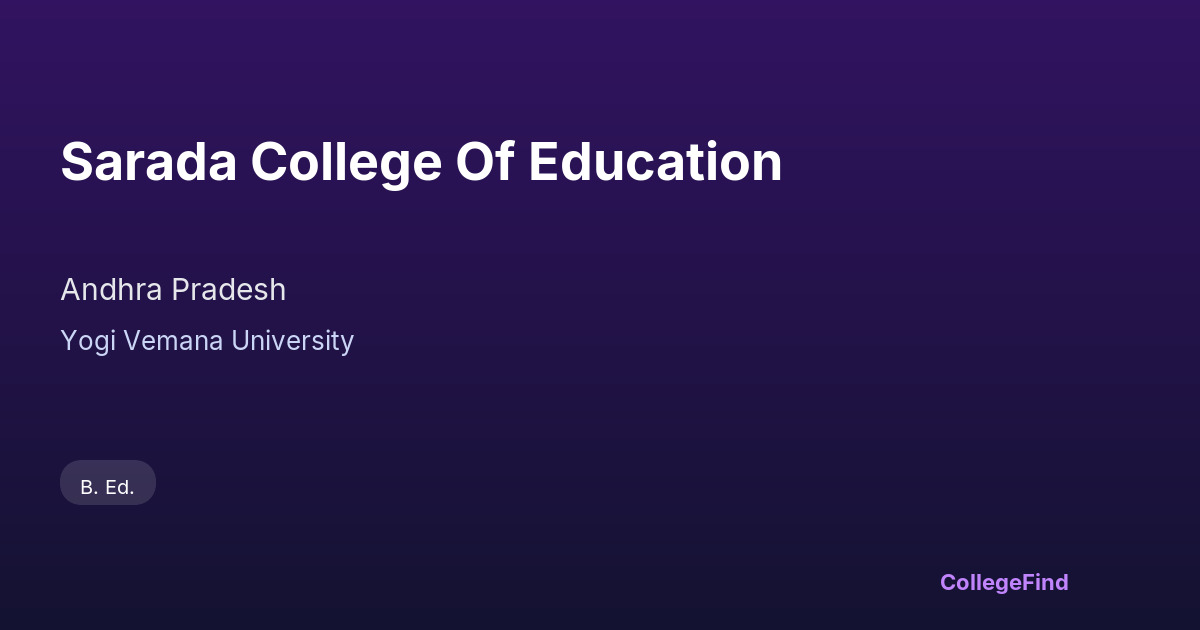
Task: Click Ed. inside the course pill
Action: [119, 487]
